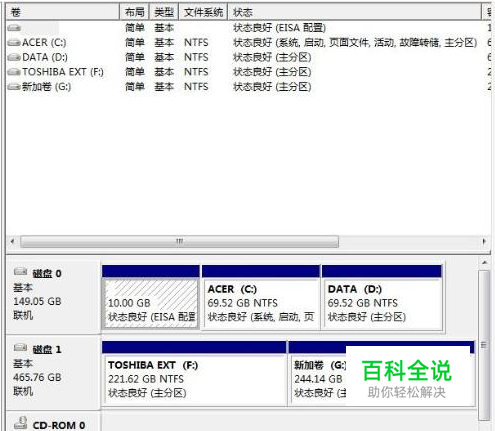This screenshot has height=431, width=495.
Task: Select the ACER (C:) volume row name
Action: click(x=44, y=43)
